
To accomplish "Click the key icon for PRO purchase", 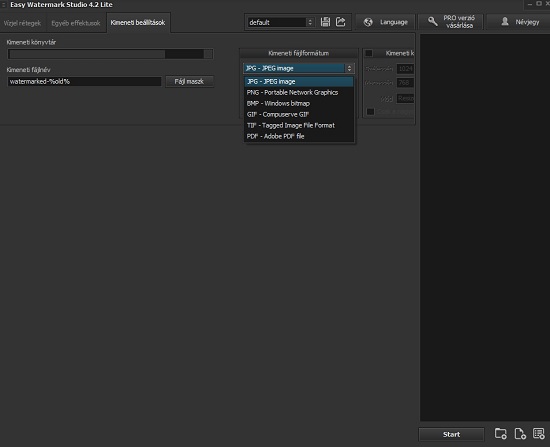I will (x=432, y=22).
